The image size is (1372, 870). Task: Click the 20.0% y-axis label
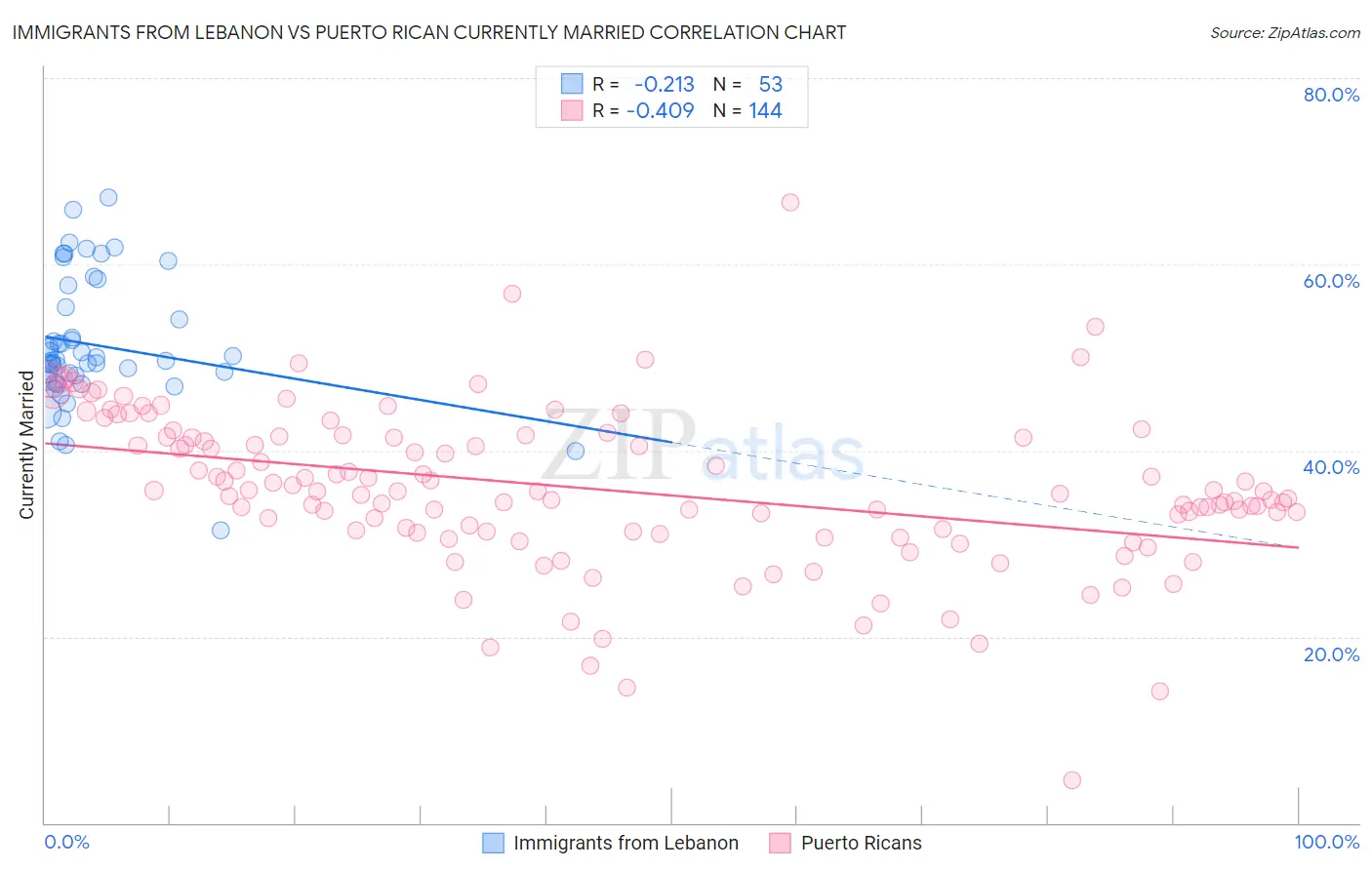1331,654
